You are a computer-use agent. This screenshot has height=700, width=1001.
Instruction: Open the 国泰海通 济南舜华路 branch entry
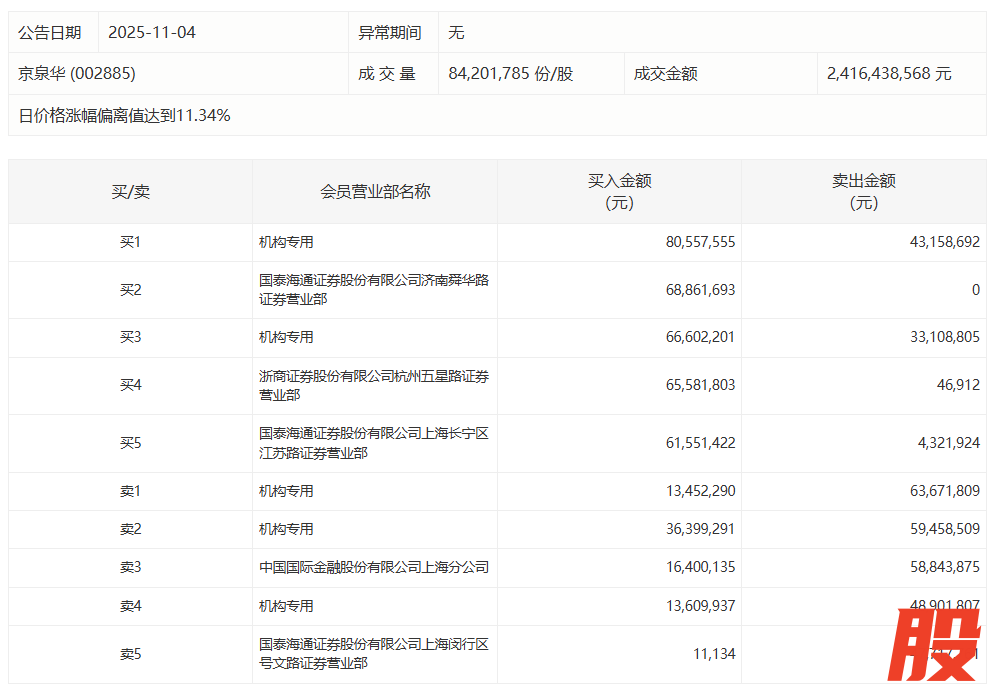[x=373, y=289]
